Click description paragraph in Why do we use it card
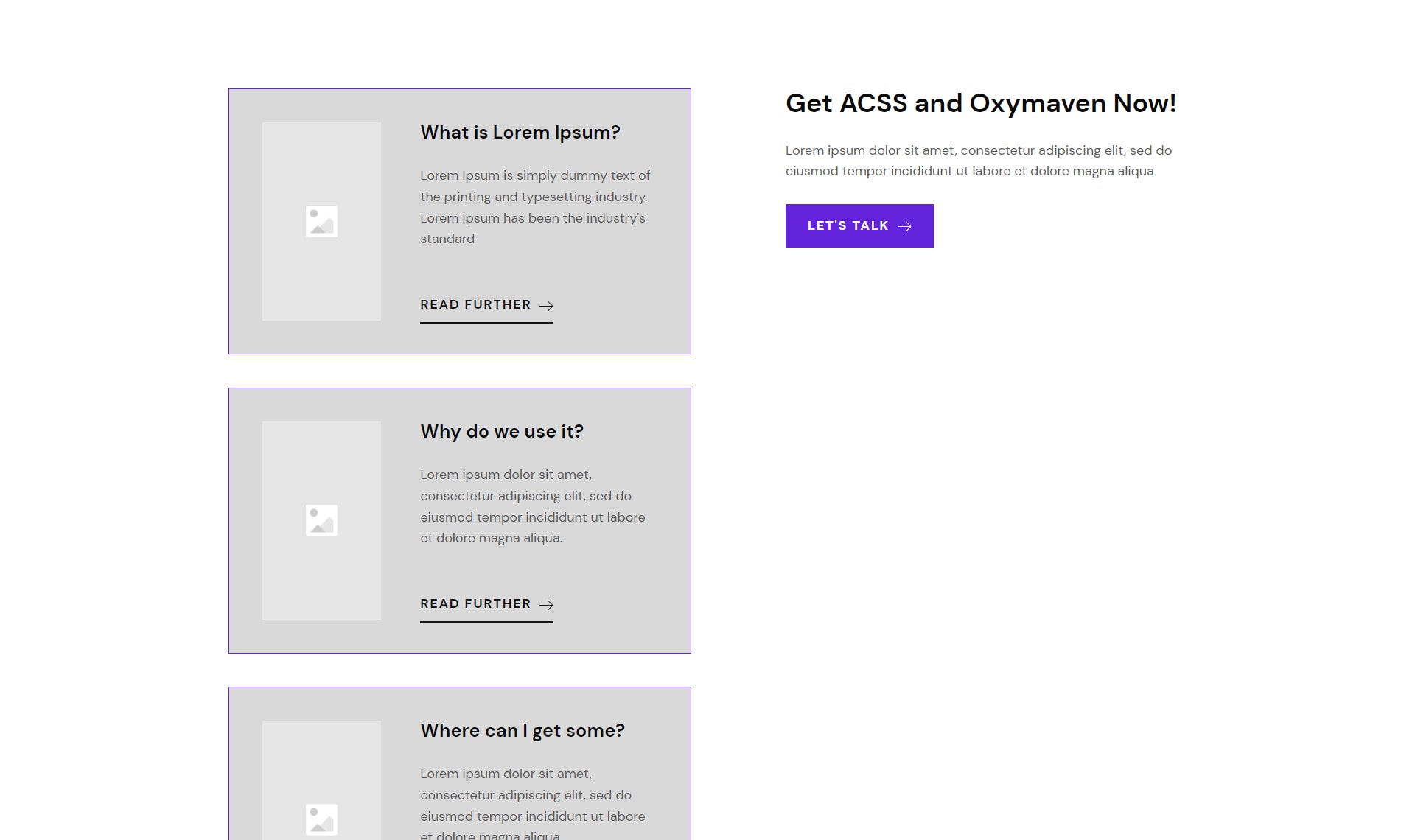Viewport: 1415px width, 840px height. tap(533, 506)
